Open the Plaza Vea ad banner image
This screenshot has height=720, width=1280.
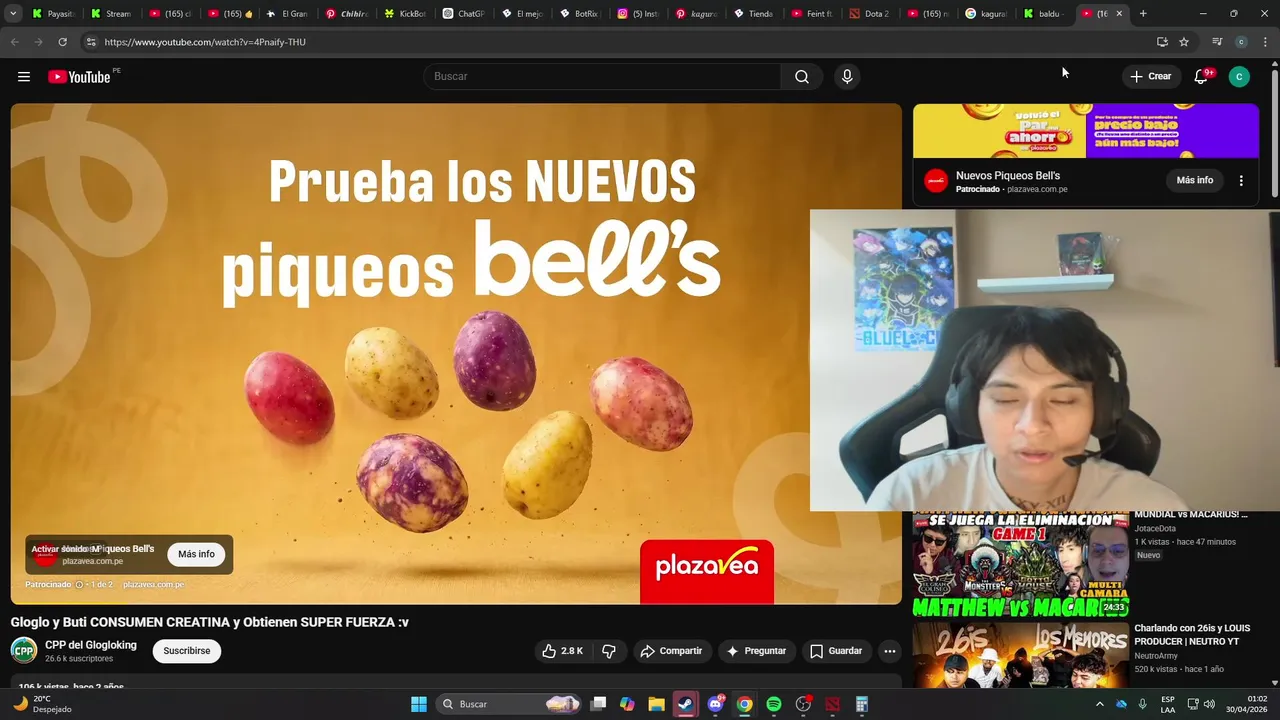[x=1086, y=131]
